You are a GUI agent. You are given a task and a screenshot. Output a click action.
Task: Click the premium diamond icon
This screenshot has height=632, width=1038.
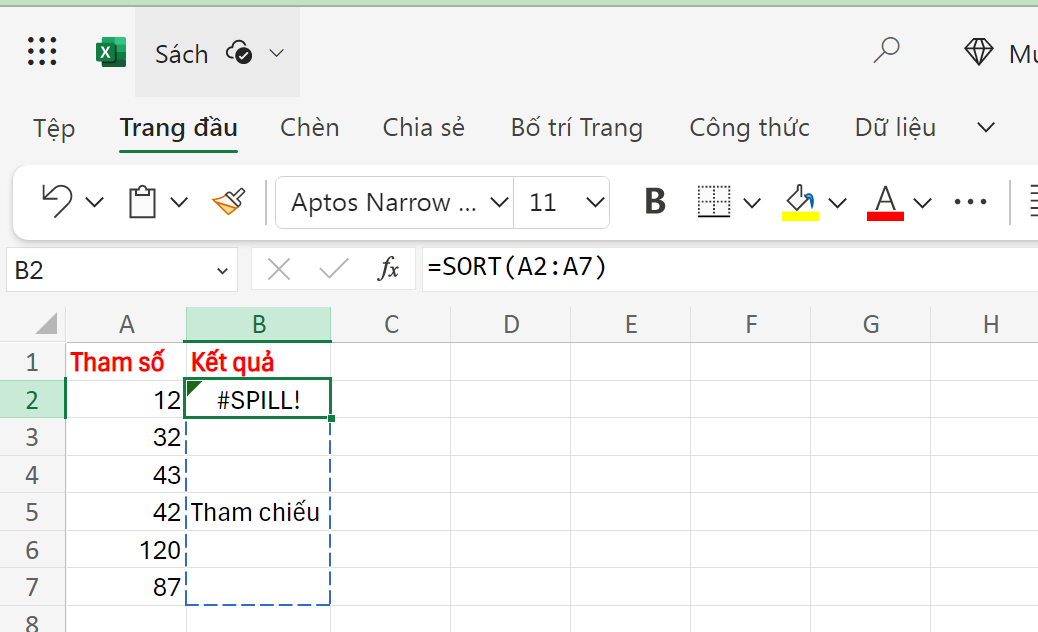(x=978, y=52)
